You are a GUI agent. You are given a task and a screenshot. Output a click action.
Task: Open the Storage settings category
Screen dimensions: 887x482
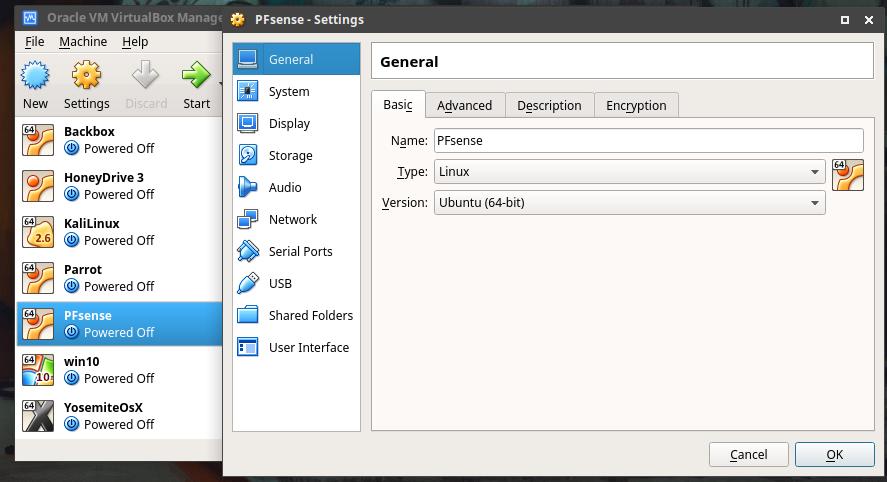(296, 155)
